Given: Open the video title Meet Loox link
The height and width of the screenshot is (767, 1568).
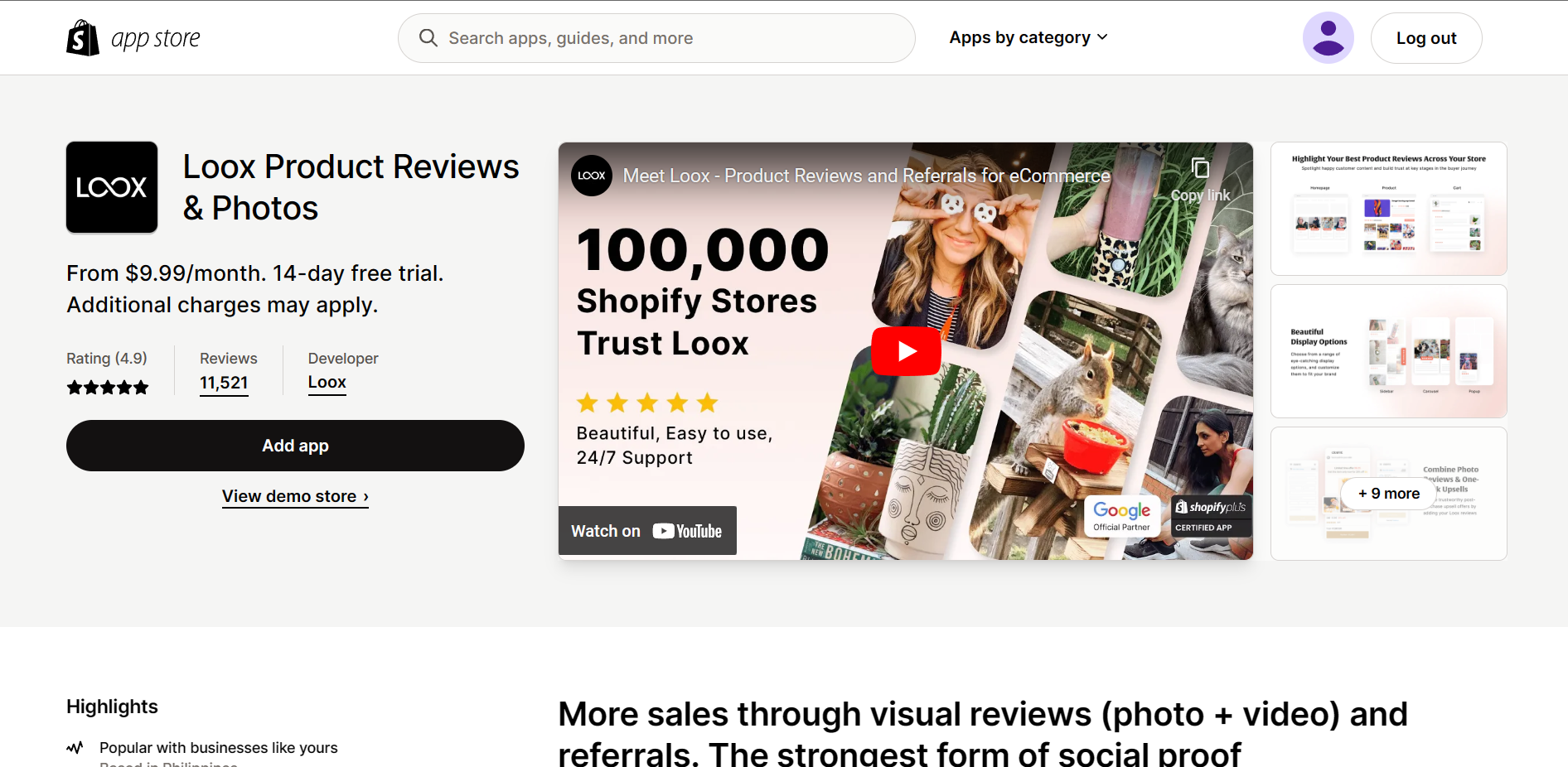Looking at the screenshot, I should [x=866, y=176].
